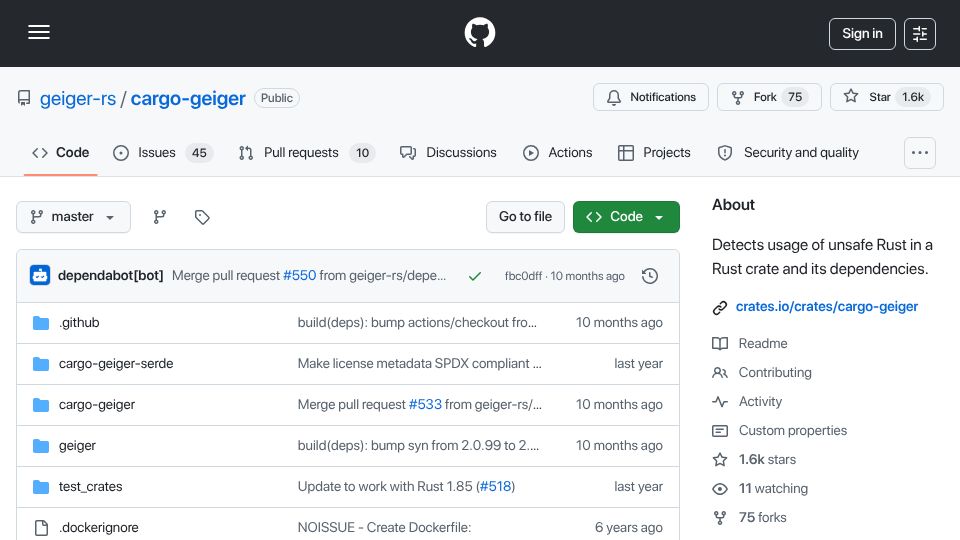Viewport: 960px width, 540px height.
Task: Open the test_crates folder
Action: [x=91, y=487]
